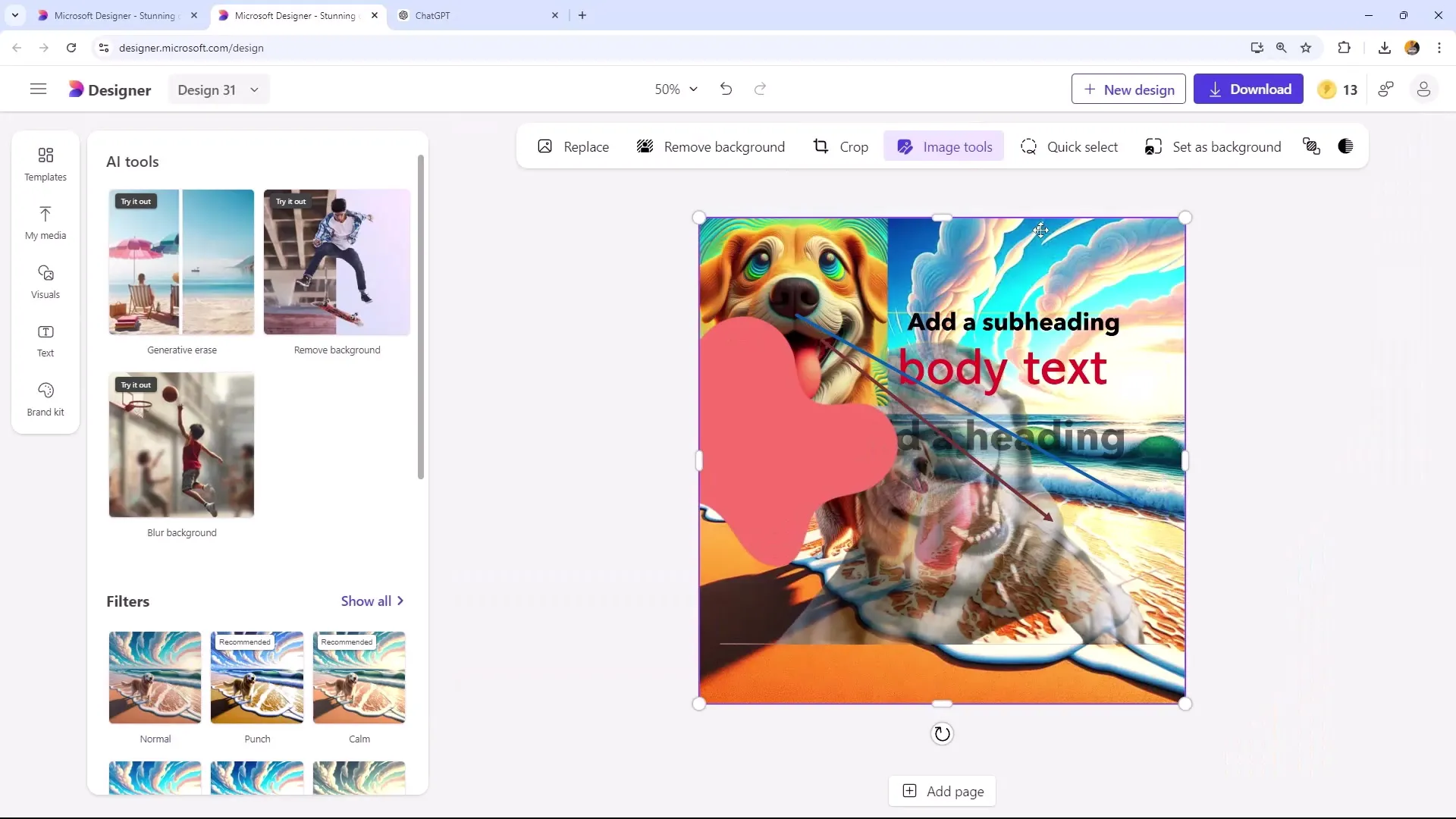Select the red 'body text' on canvas
The width and height of the screenshot is (1456, 819).
click(1003, 369)
